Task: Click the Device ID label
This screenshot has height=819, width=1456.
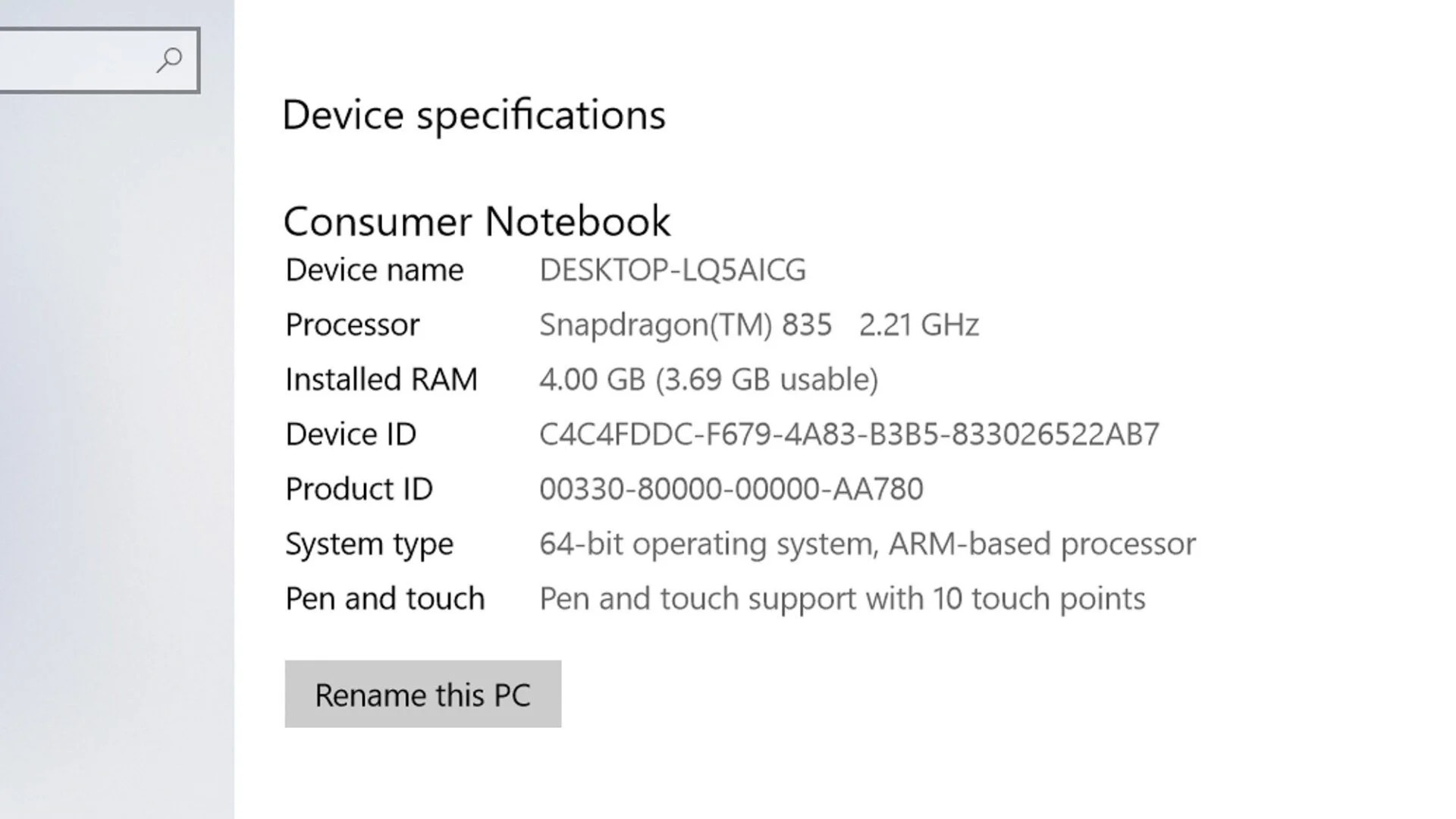Action: coord(350,434)
